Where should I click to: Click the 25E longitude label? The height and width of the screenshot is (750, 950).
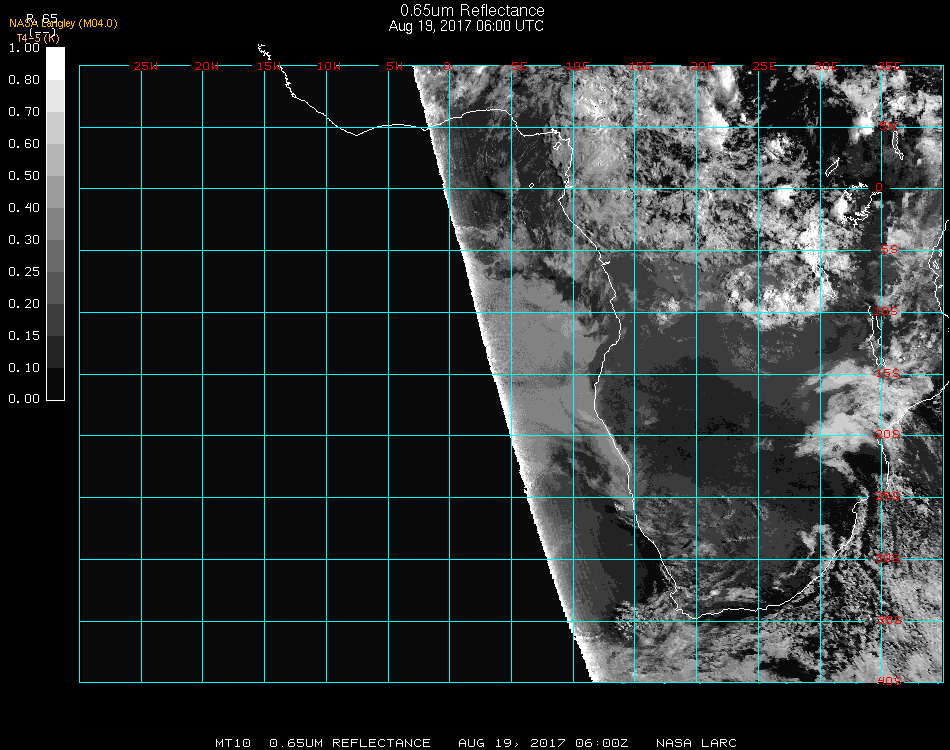click(x=764, y=66)
